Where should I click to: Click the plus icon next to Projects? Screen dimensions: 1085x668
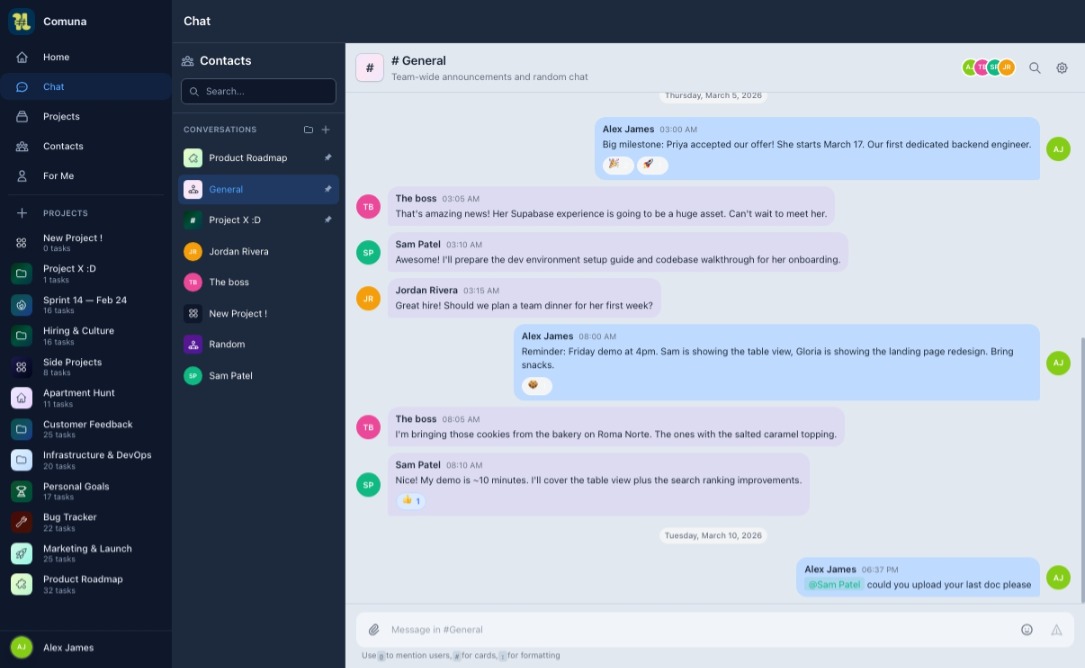[21, 213]
